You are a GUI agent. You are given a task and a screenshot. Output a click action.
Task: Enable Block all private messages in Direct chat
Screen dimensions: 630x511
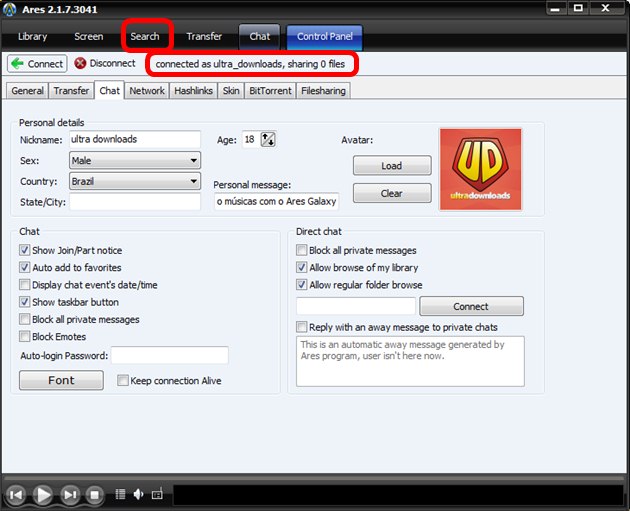[301, 250]
